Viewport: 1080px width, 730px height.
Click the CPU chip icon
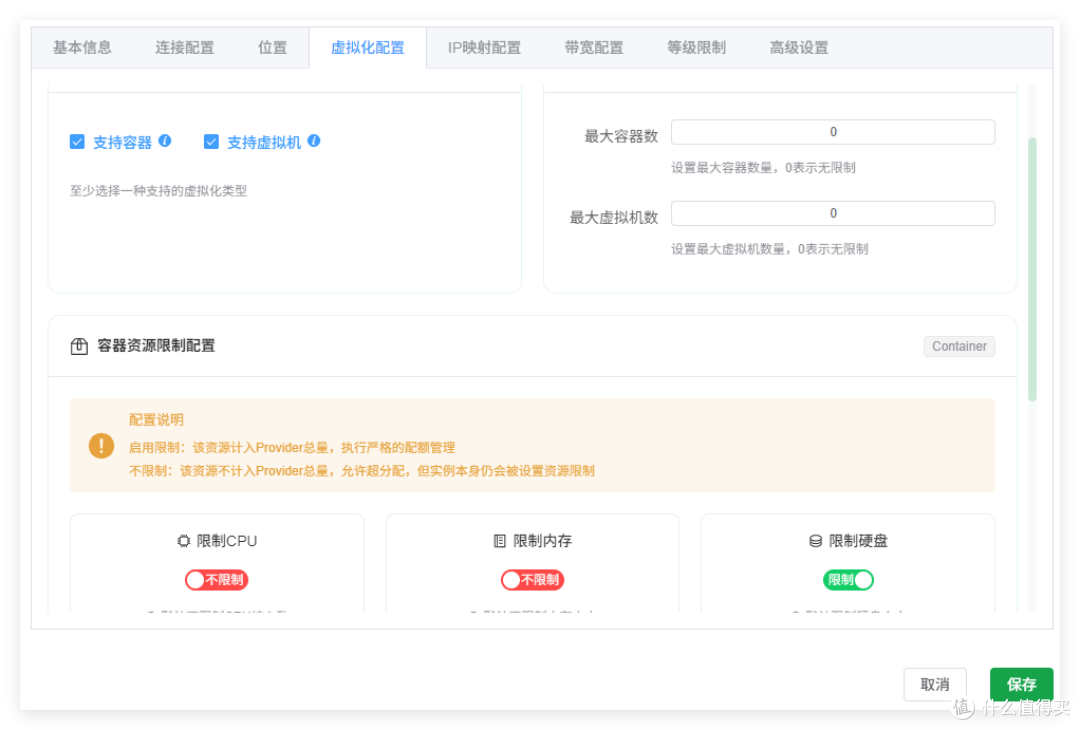pos(183,541)
